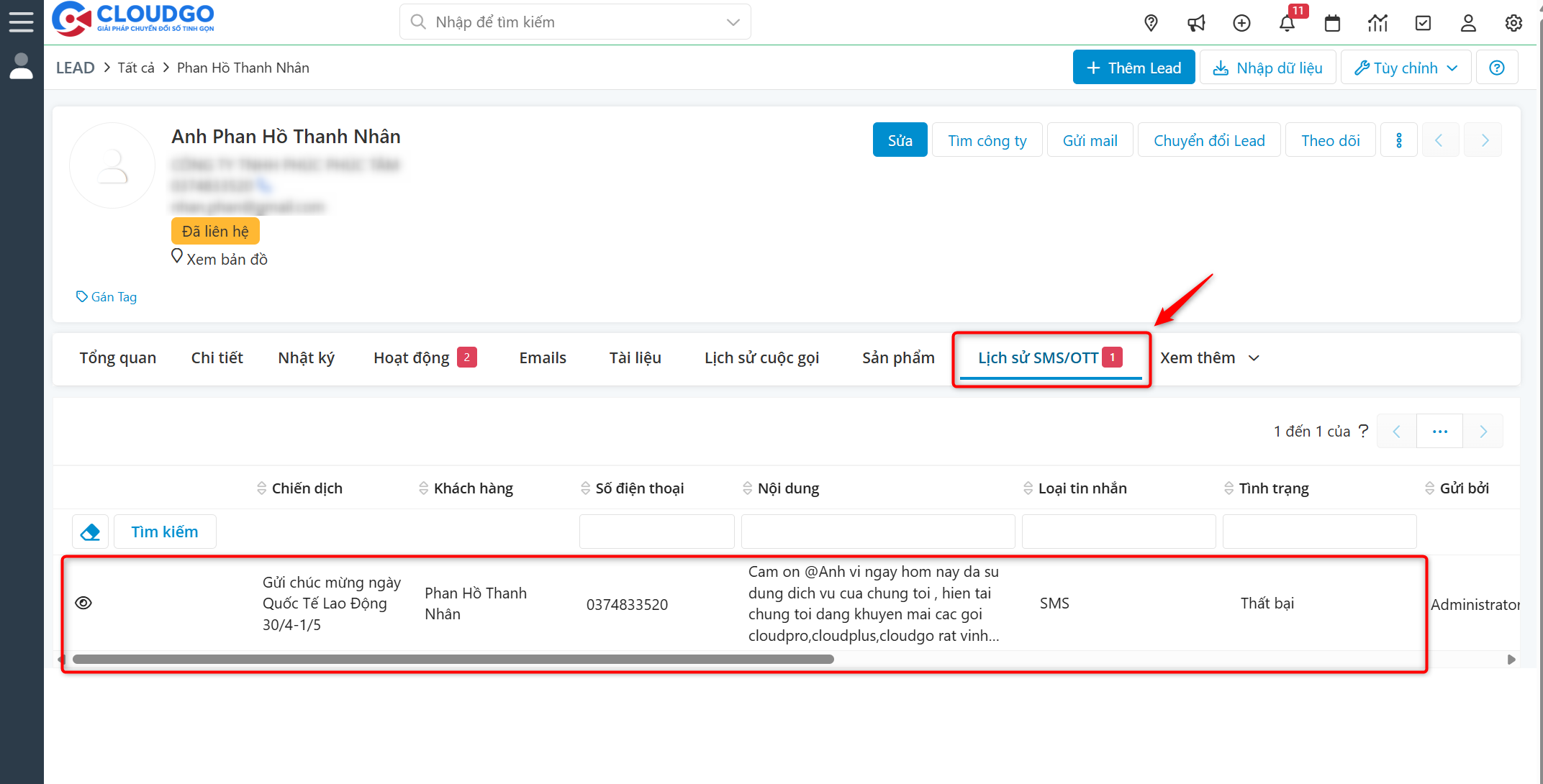Switch to the Lịch sử cuộc gọi tab
Viewport: 1543px width, 784px height.
pos(761,357)
